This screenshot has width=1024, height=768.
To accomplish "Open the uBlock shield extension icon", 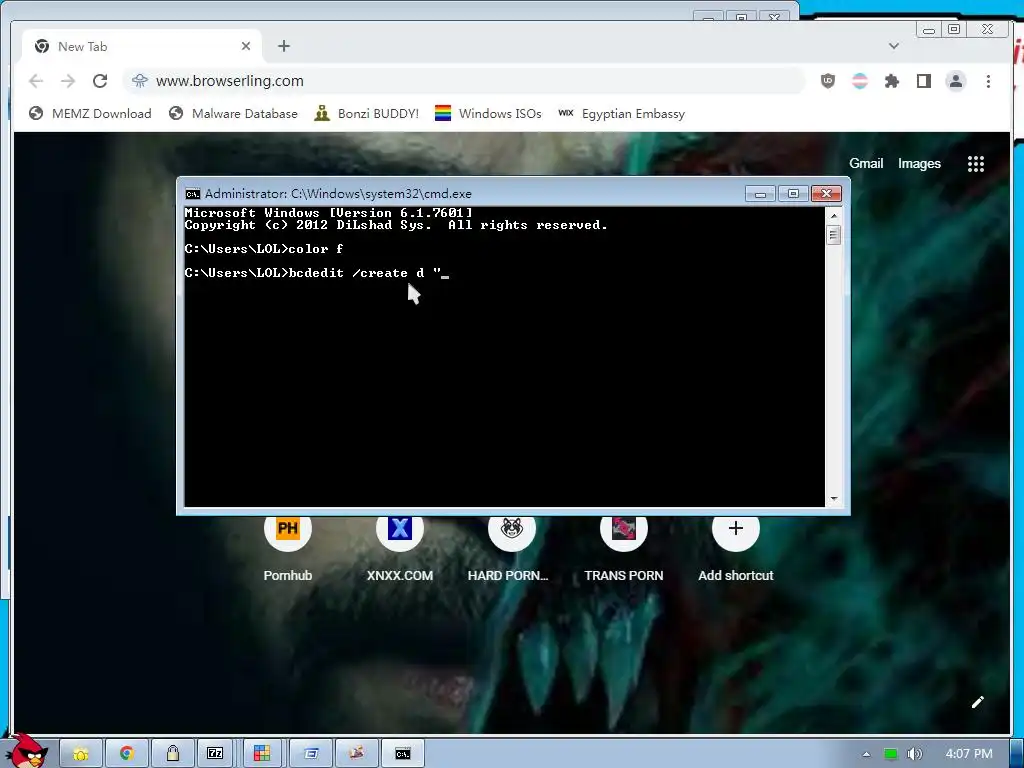I will point(827,81).
